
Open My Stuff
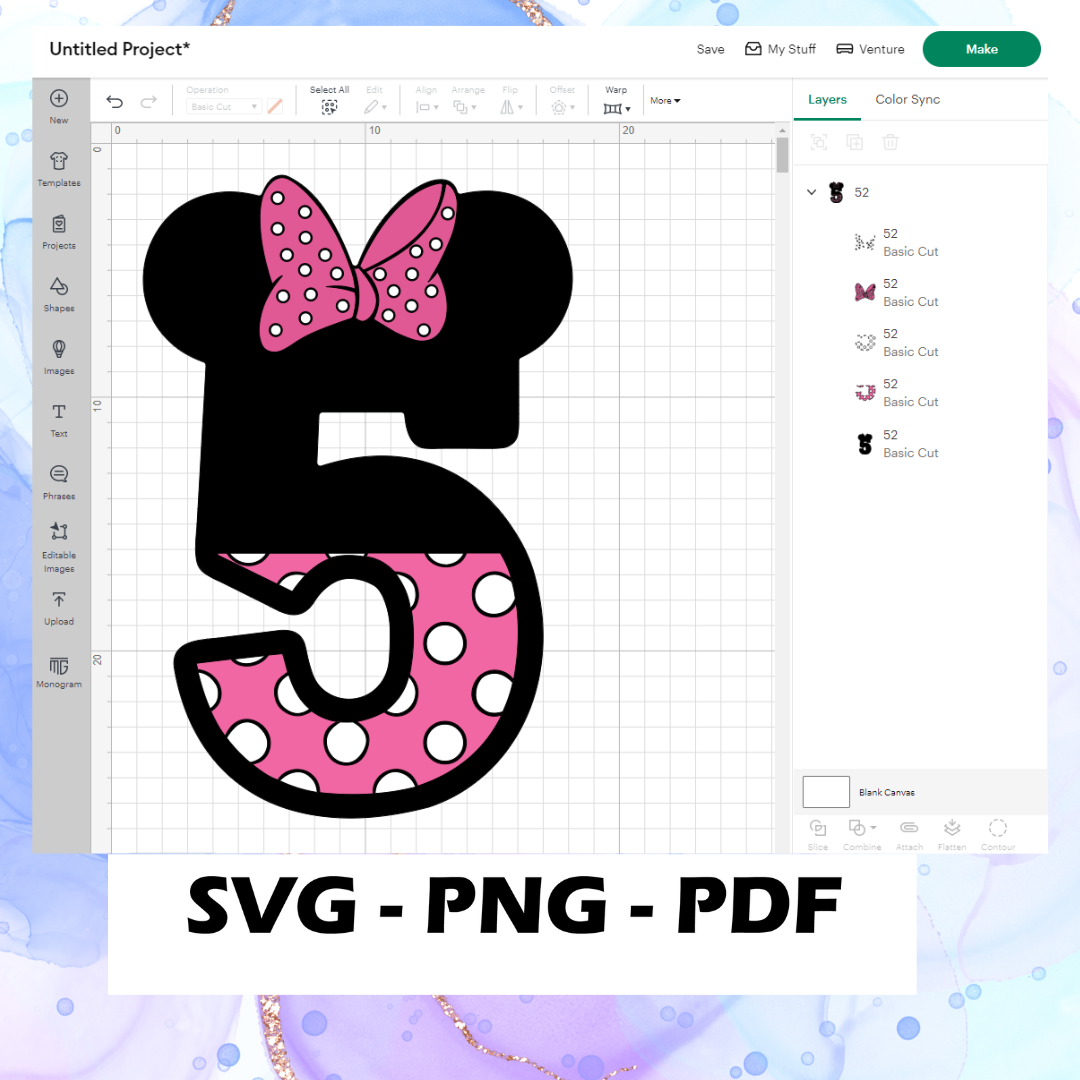pos(780,49)
